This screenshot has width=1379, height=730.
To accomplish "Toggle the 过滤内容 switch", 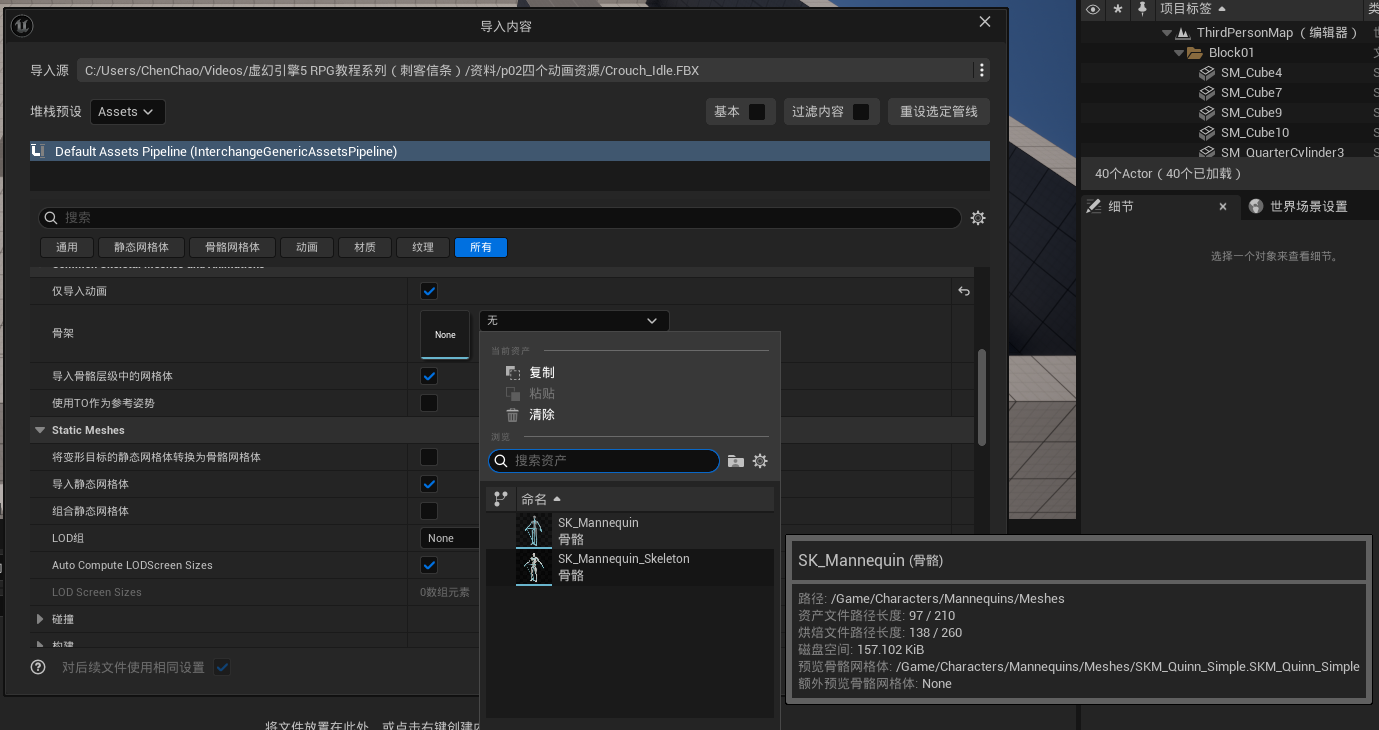I will pyautogui.click(x=861, y=112).
